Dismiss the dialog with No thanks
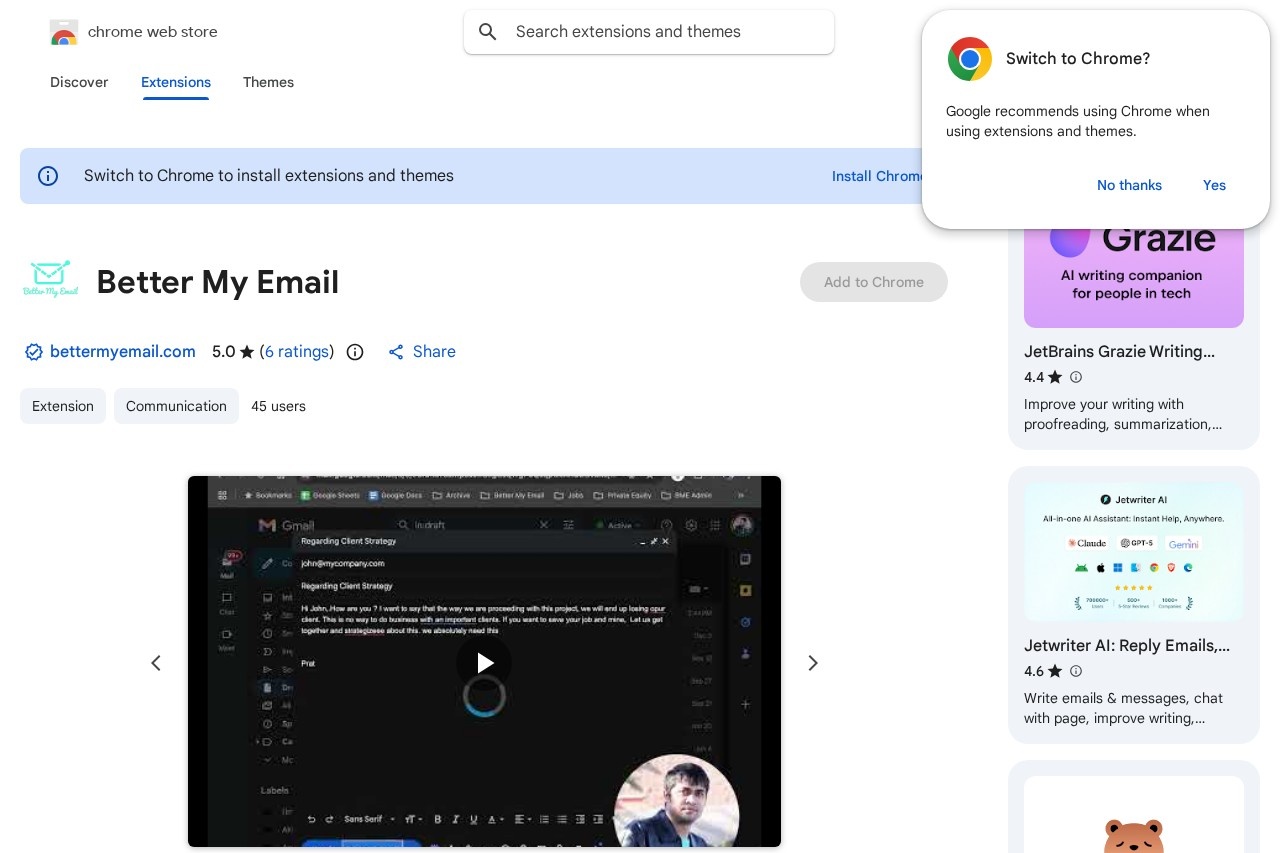 click(x=1129, y=185)
